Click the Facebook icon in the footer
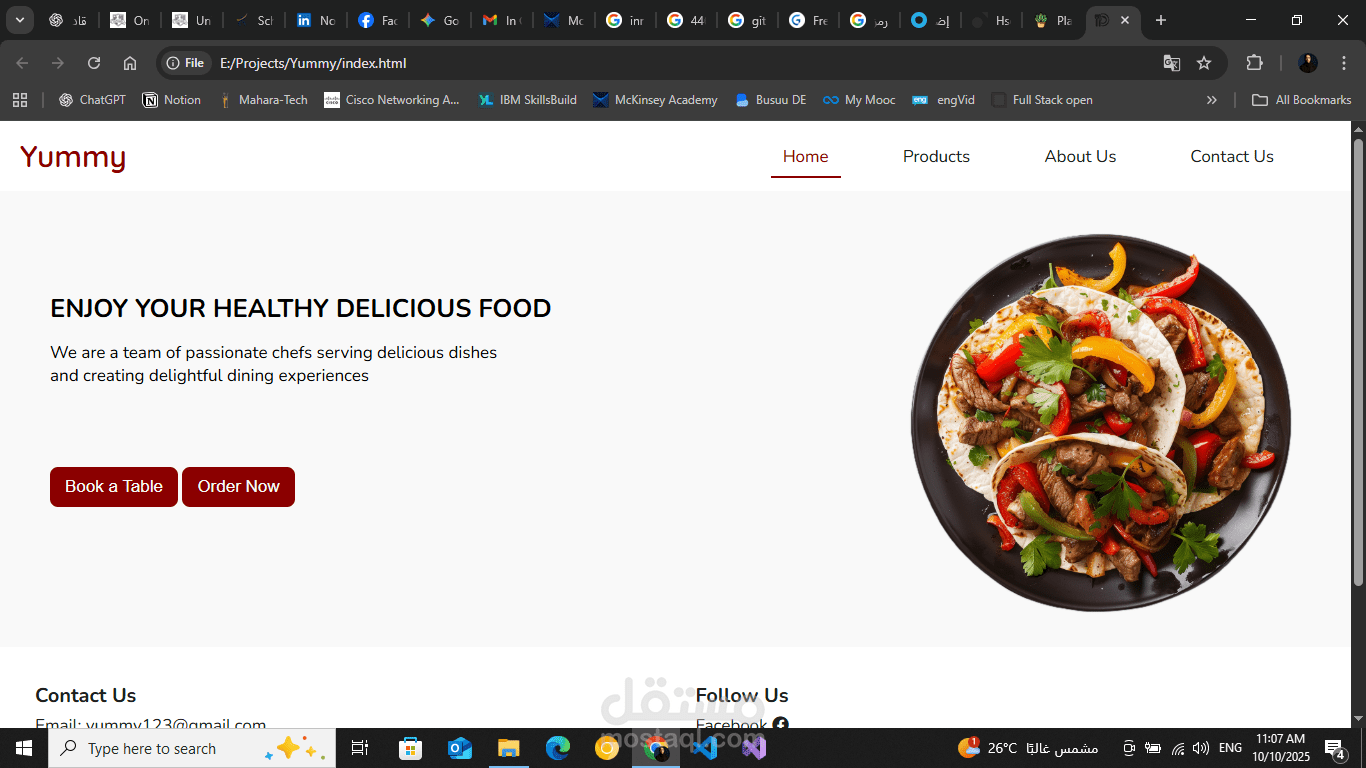Screen dimensions: 1366x768 [x=781, y=725]
